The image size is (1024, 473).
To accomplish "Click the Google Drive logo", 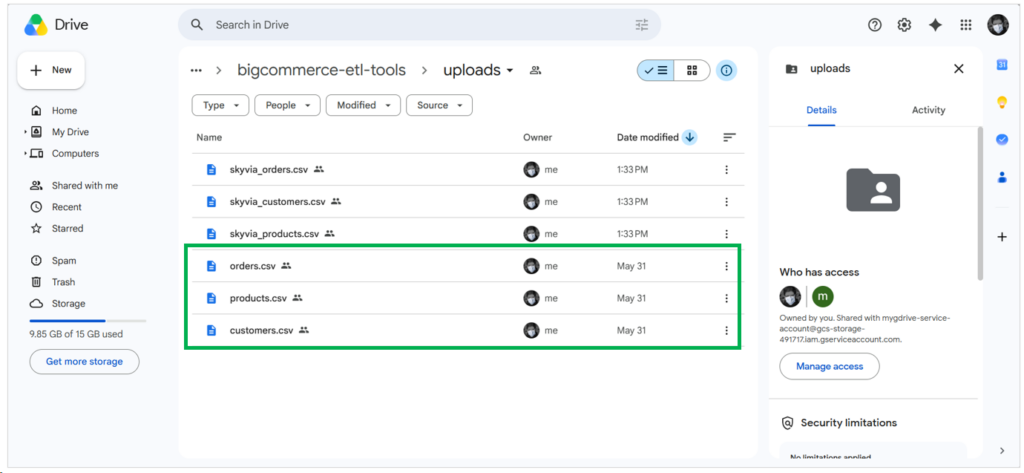I will tap(36, 25).
